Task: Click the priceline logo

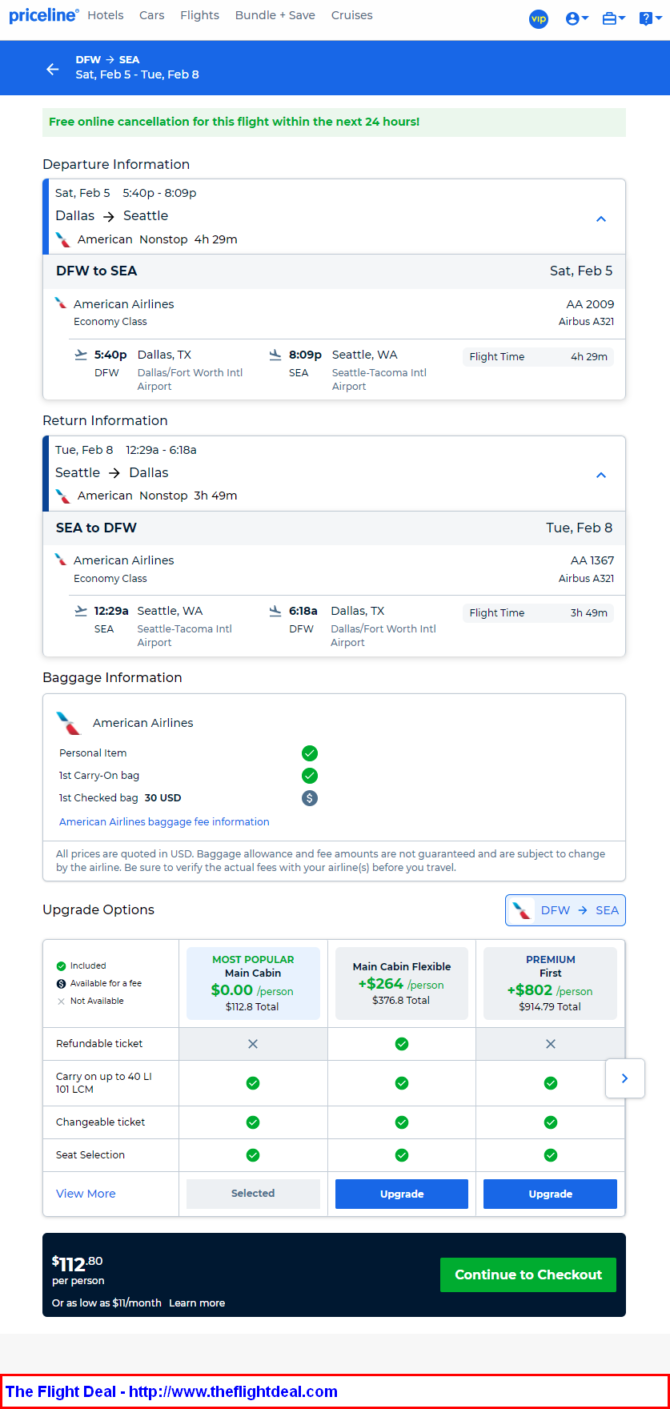Action: click(44, 16)
